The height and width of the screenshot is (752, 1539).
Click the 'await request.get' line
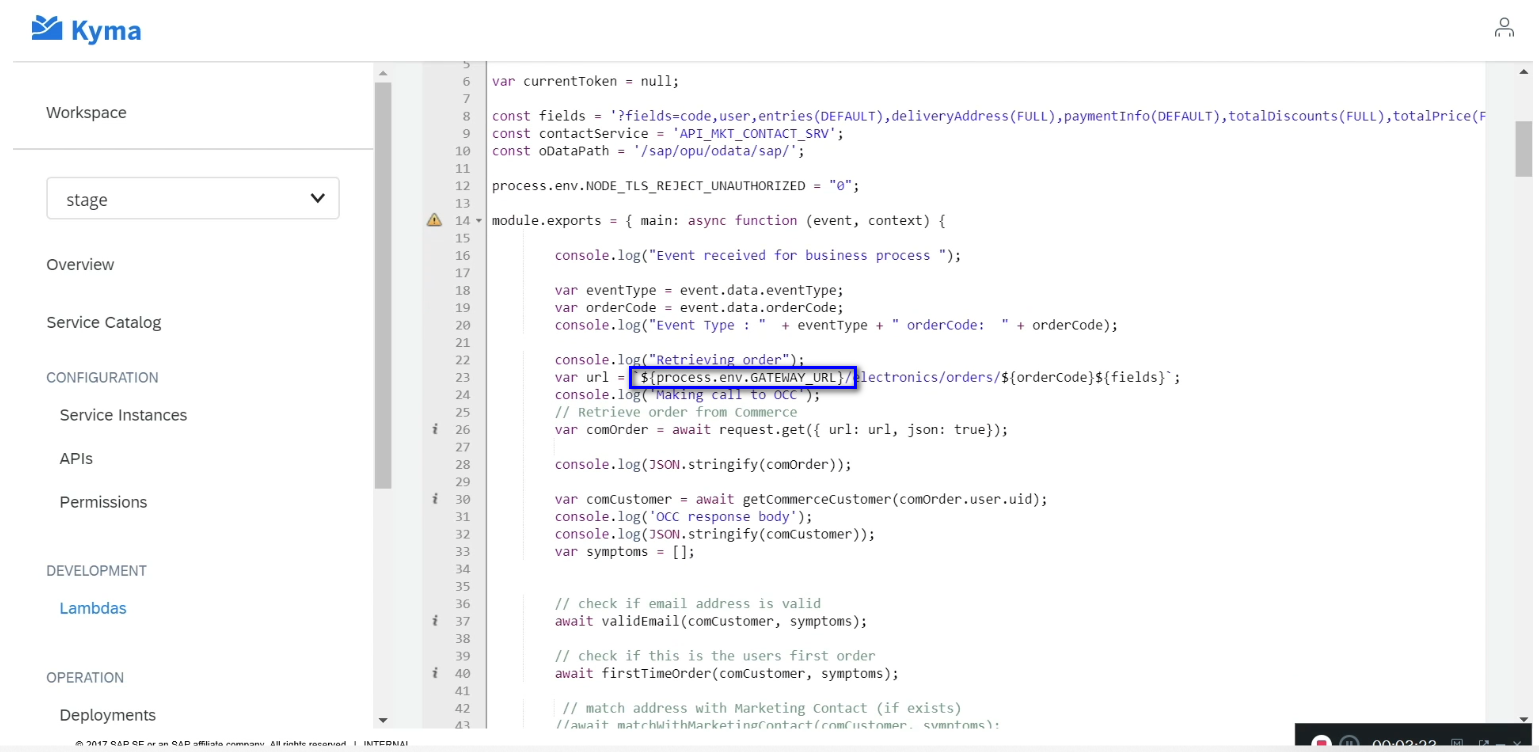(782, 429)
